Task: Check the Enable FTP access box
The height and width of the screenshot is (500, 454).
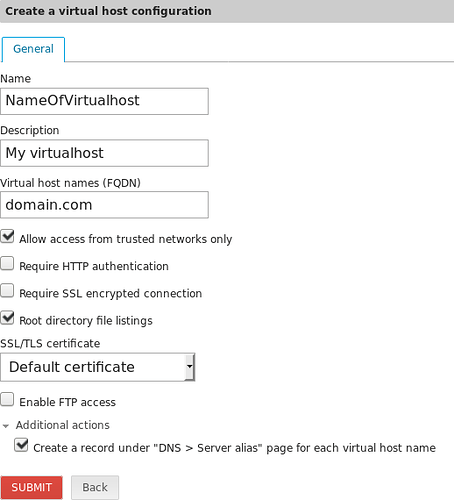Action: (7, 399)
